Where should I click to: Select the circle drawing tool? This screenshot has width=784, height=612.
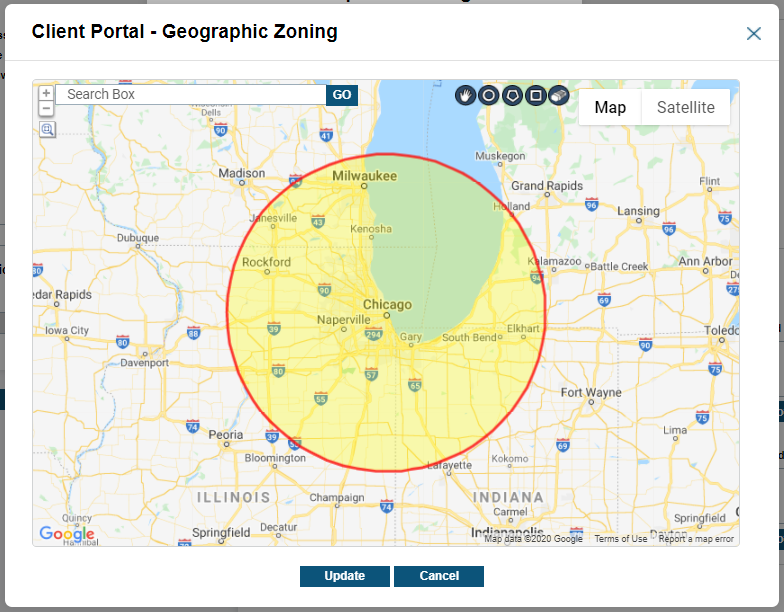click(488, 95)
